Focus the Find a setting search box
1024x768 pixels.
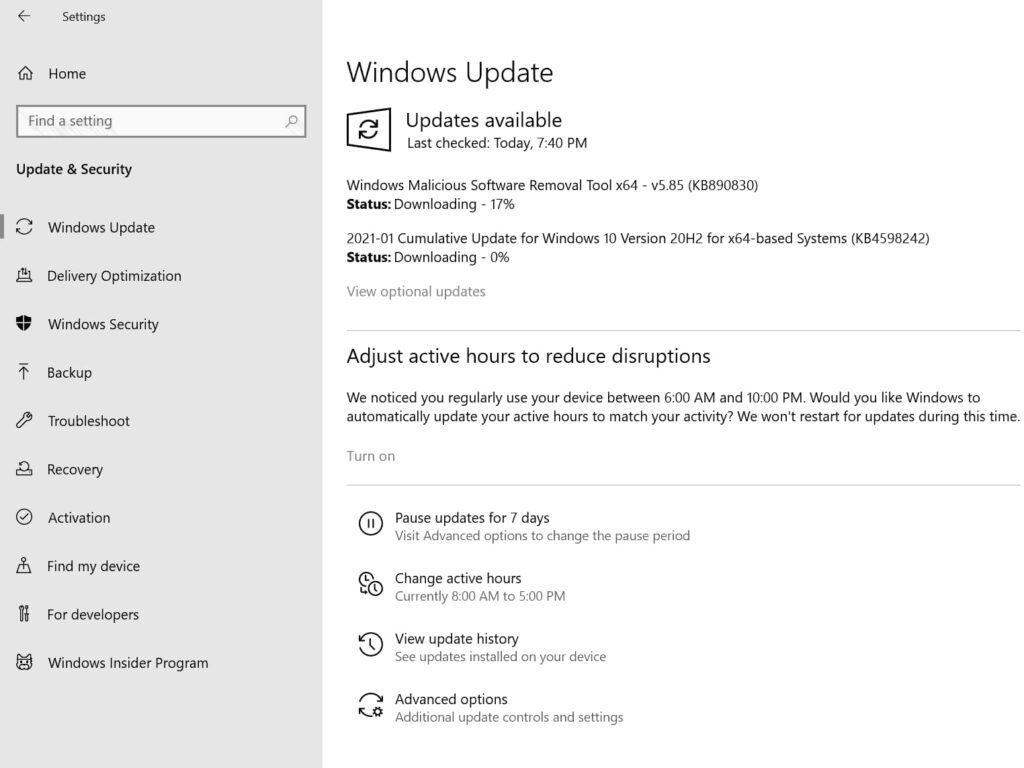[150, 121]
